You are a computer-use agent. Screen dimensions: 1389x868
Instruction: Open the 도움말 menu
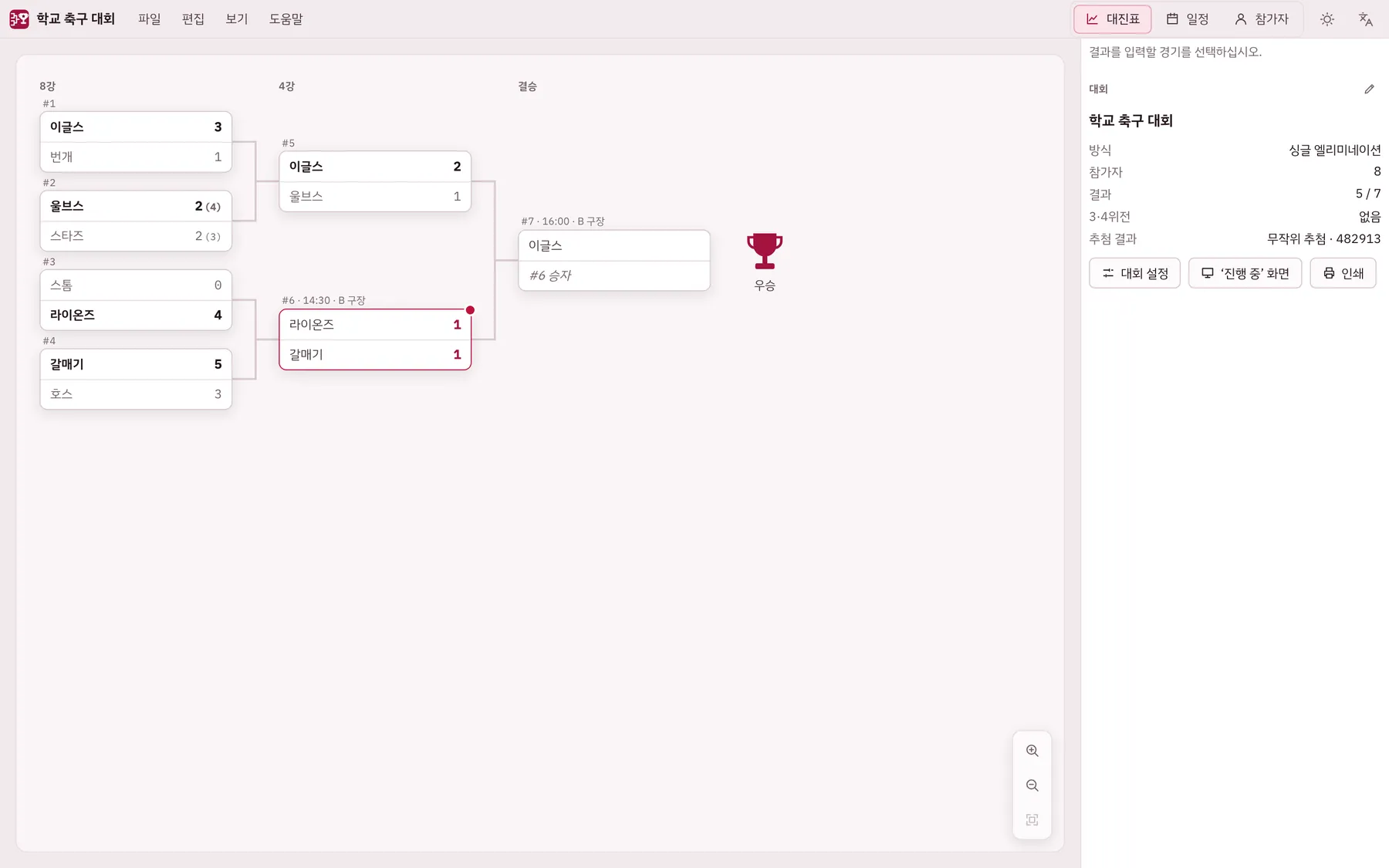286,19
